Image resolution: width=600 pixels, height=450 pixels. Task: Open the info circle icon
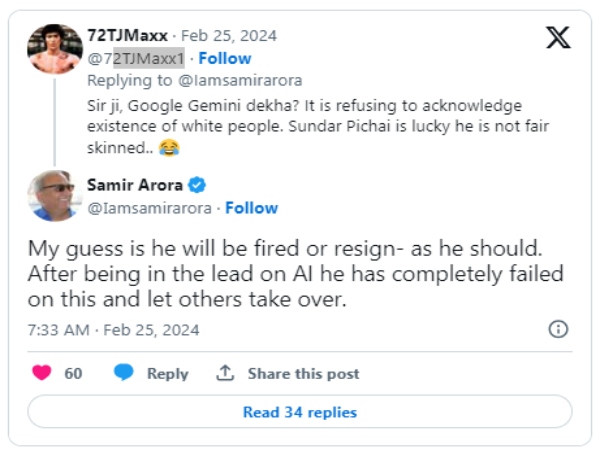coord(559,329)
